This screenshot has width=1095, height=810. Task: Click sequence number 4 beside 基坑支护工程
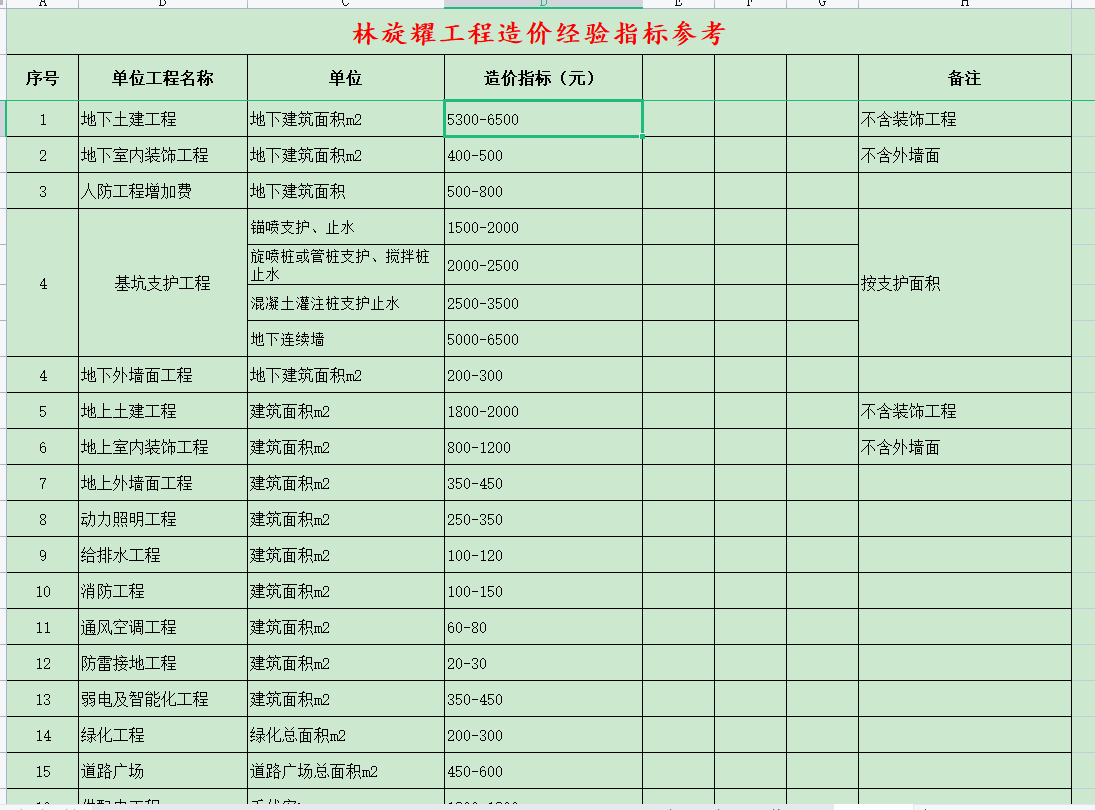tap(43, 283)
